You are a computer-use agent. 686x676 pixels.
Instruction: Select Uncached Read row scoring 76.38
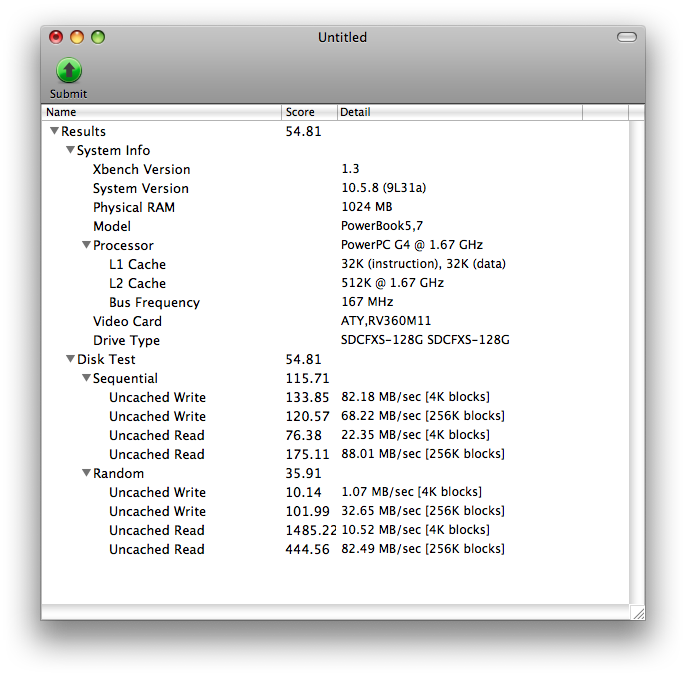[x=336, y=435]
